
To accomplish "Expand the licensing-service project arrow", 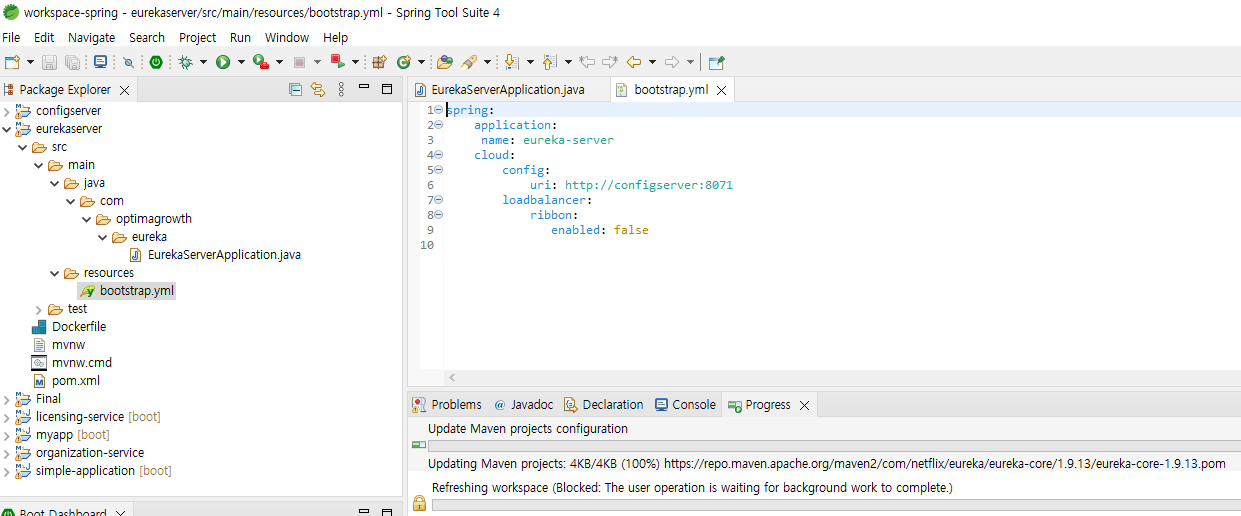I will [x=7, y=417].
